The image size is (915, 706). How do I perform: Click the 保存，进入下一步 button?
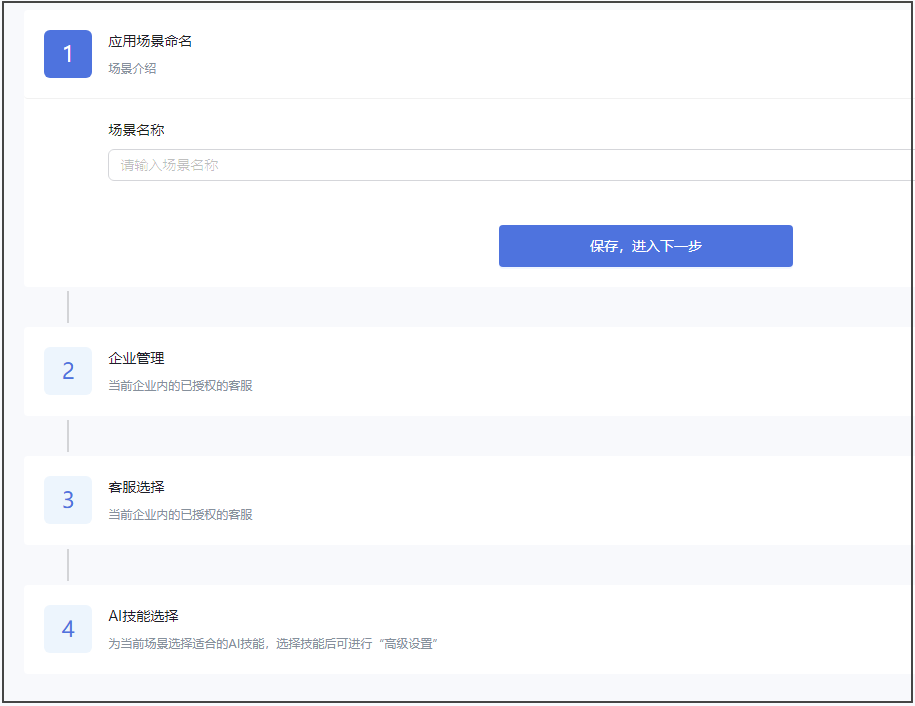click(x=645, y=246)
